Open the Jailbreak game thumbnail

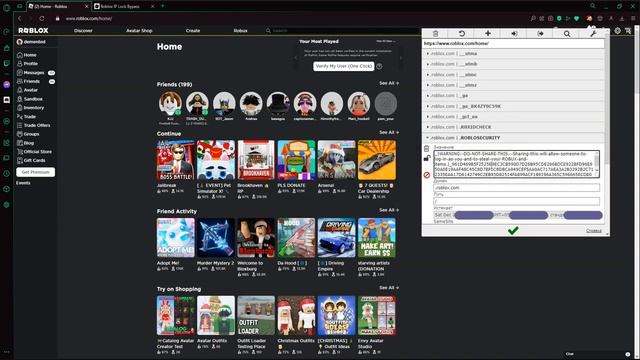176,160
